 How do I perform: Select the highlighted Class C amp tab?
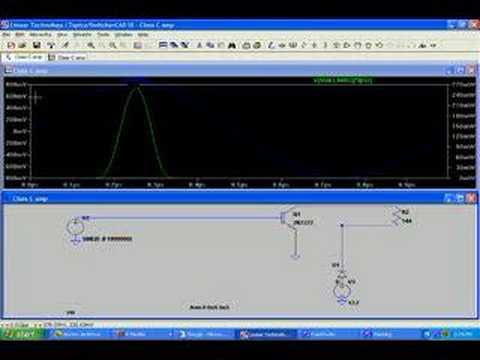point(24,58)
